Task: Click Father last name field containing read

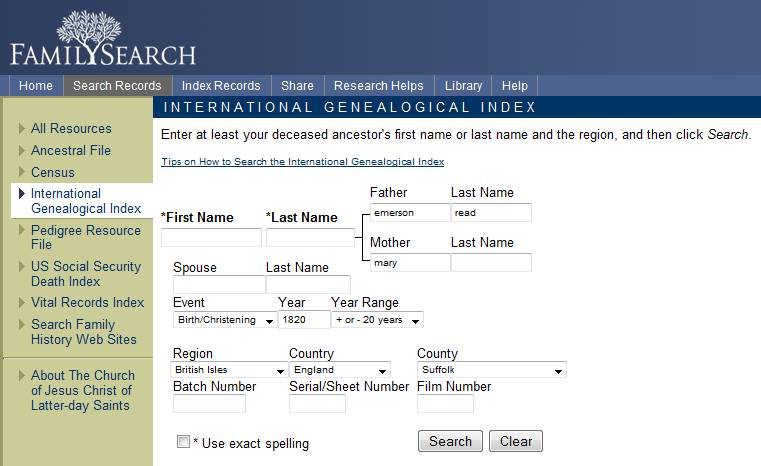Action: coord(491,213)
